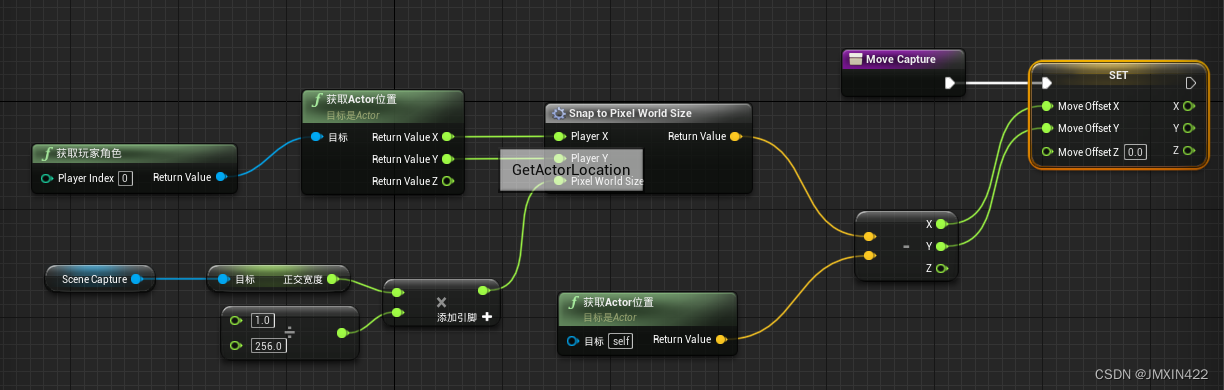Click the 1.0 input field on divide node

coord(263,320)
